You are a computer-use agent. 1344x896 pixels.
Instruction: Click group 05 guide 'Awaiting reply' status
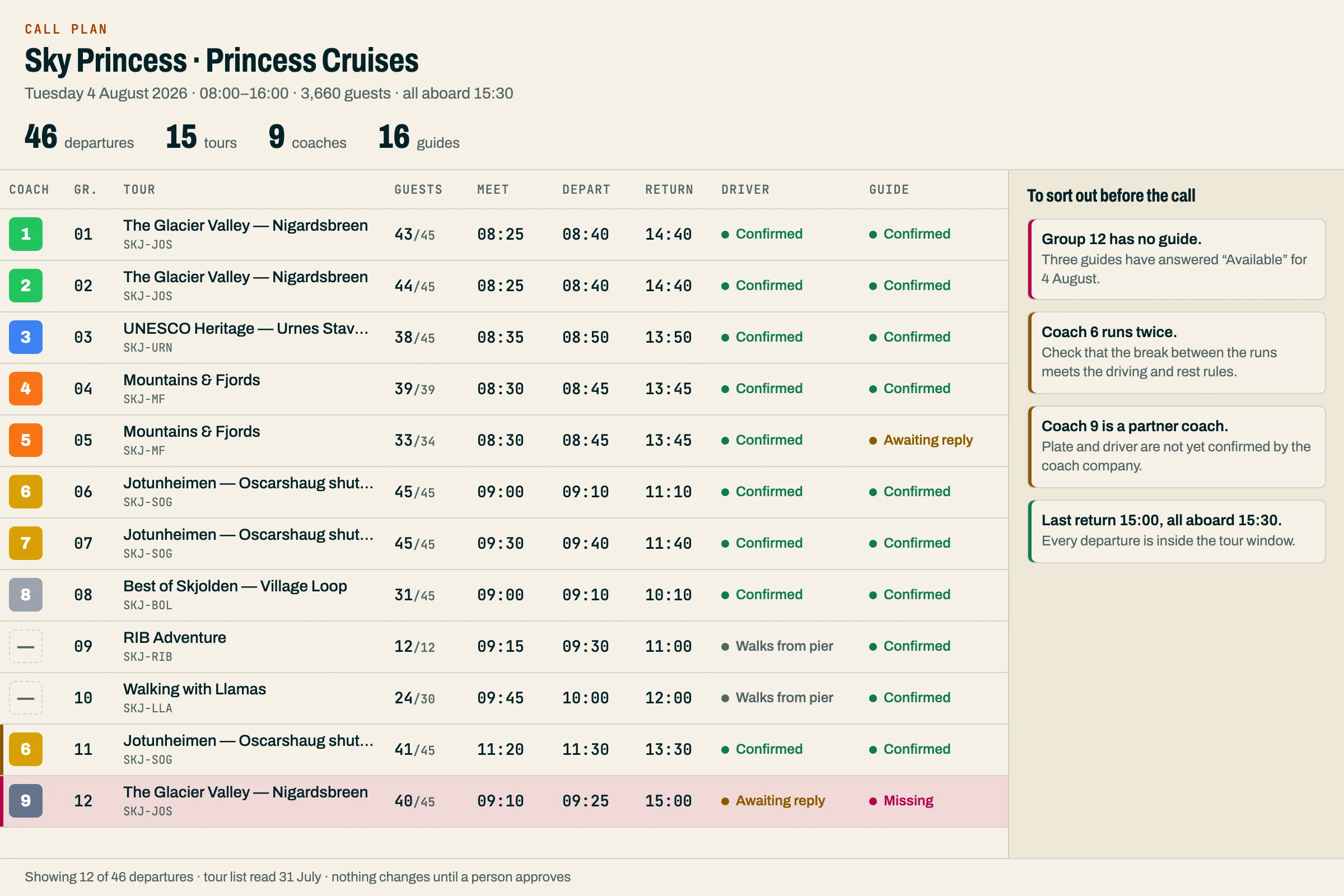pyautogui.click(x=921, y=440)
